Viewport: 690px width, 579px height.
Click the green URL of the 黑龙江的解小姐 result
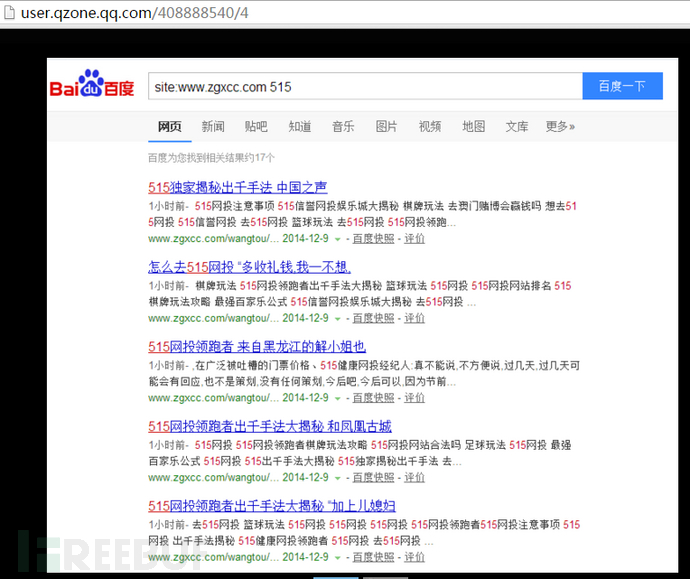pos(213,398)
